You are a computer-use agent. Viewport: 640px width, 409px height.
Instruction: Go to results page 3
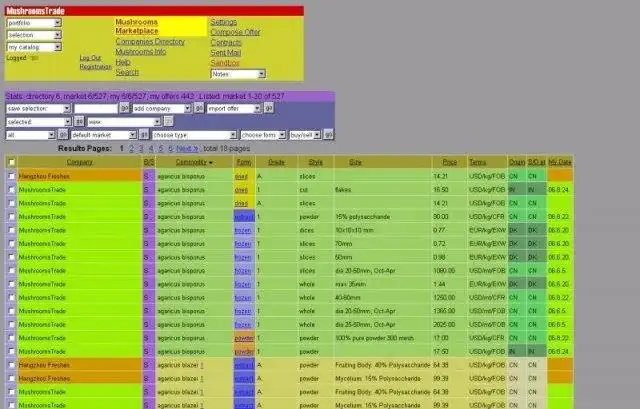click(141, 149)
